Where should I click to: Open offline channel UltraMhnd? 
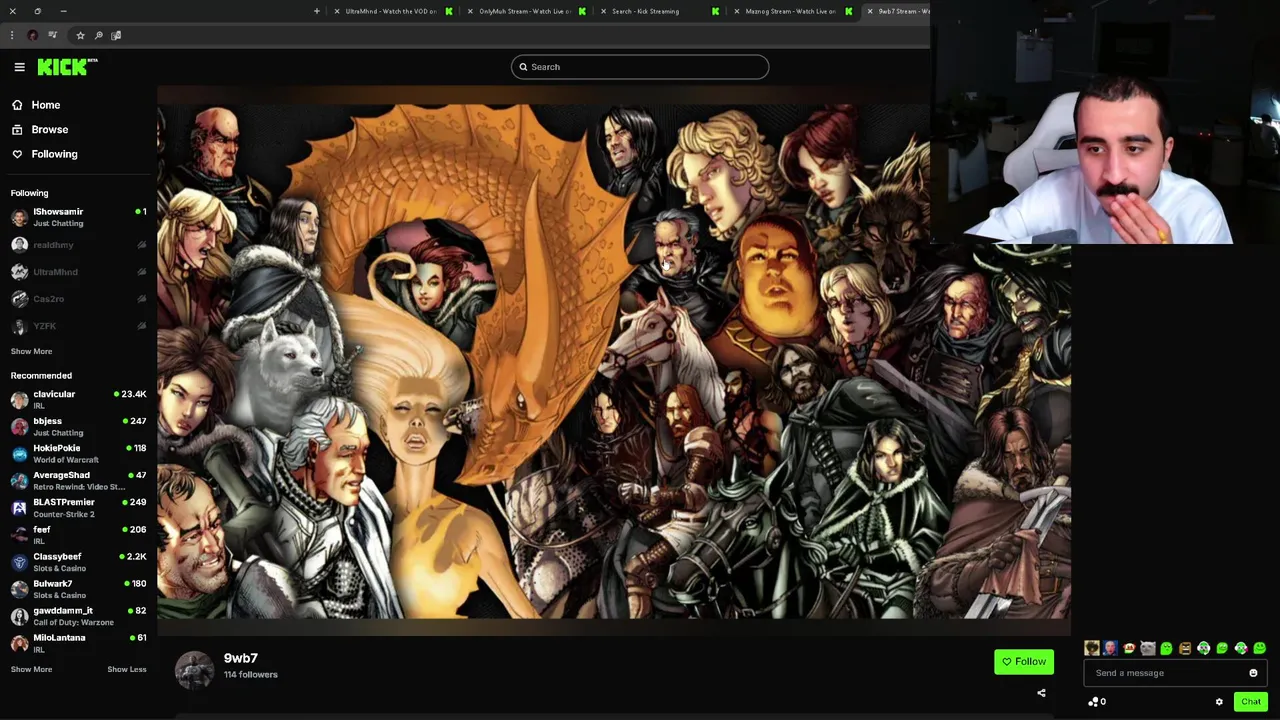click(x=78, y=272)
